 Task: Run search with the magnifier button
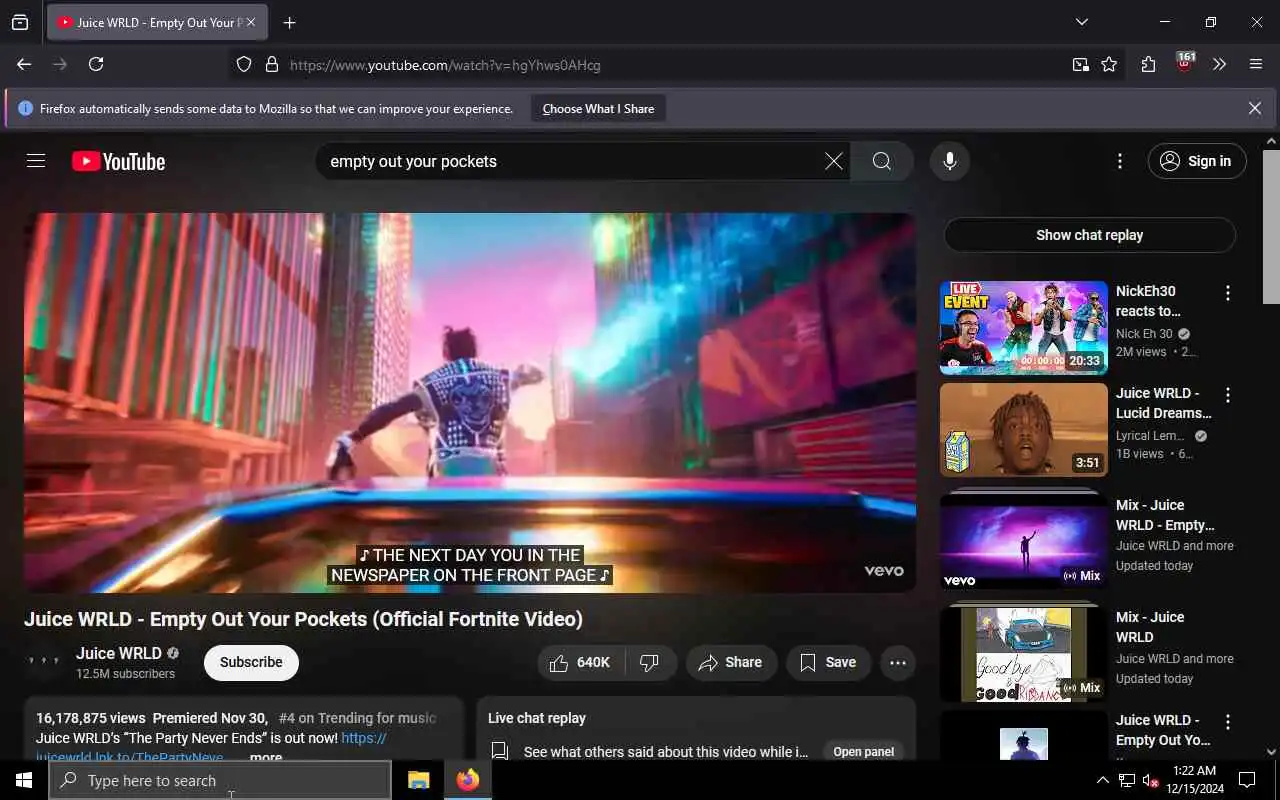881,161
